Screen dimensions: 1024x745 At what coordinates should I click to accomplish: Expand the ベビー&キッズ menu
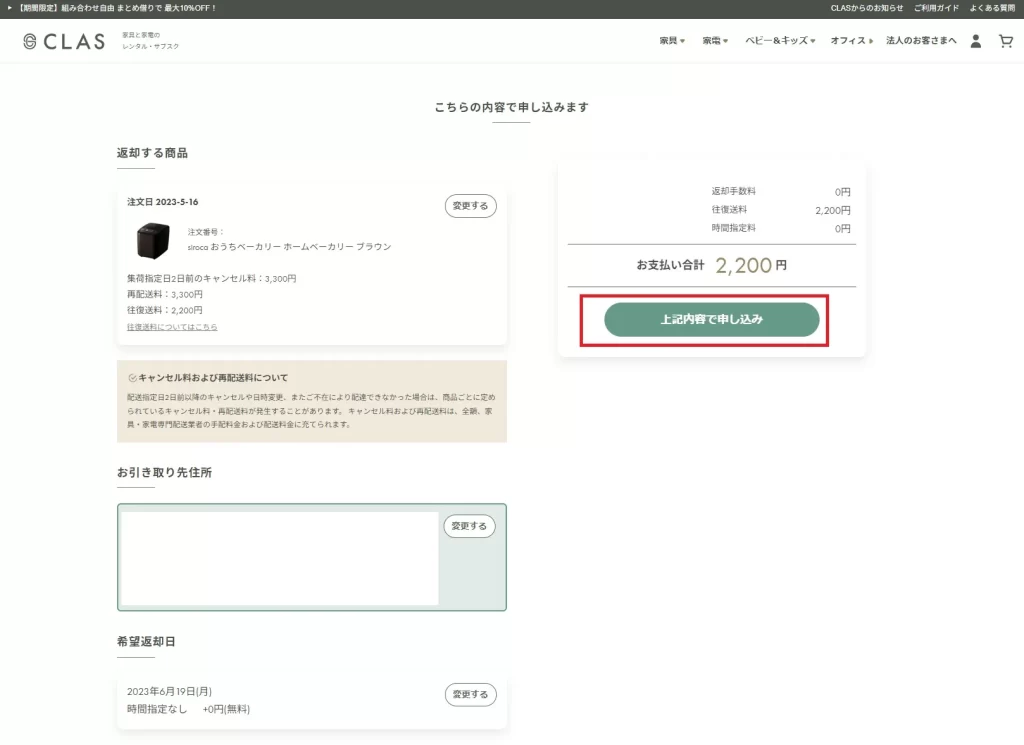point(780,40)
